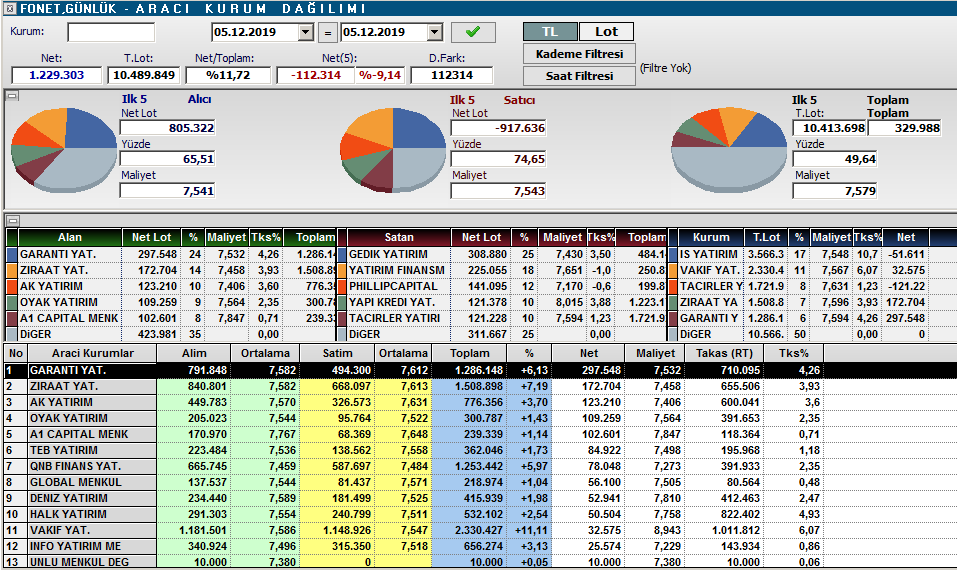
Task: Click orange swatch beside ZIRAAT YAT. in Alan
Action: pyautogui.click(x=12, y=270)
